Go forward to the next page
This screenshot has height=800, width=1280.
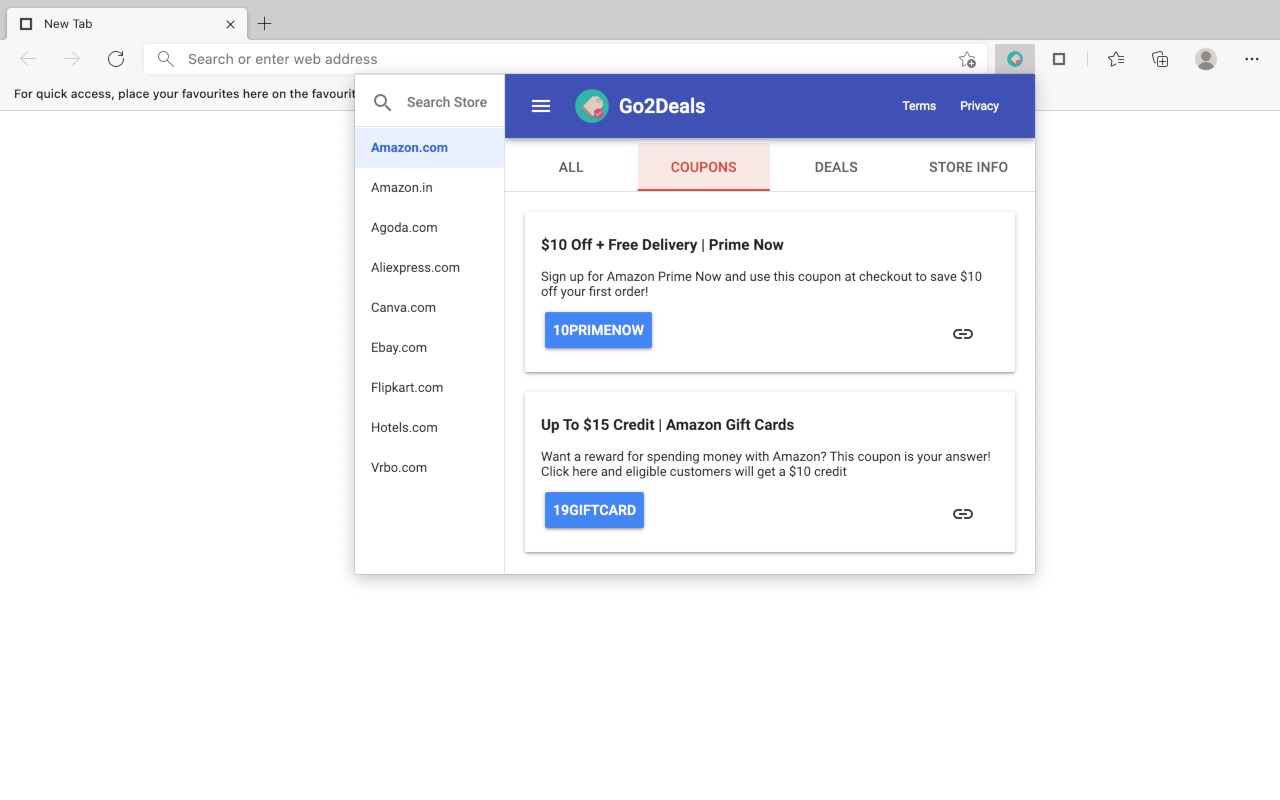tap(72, 59)
